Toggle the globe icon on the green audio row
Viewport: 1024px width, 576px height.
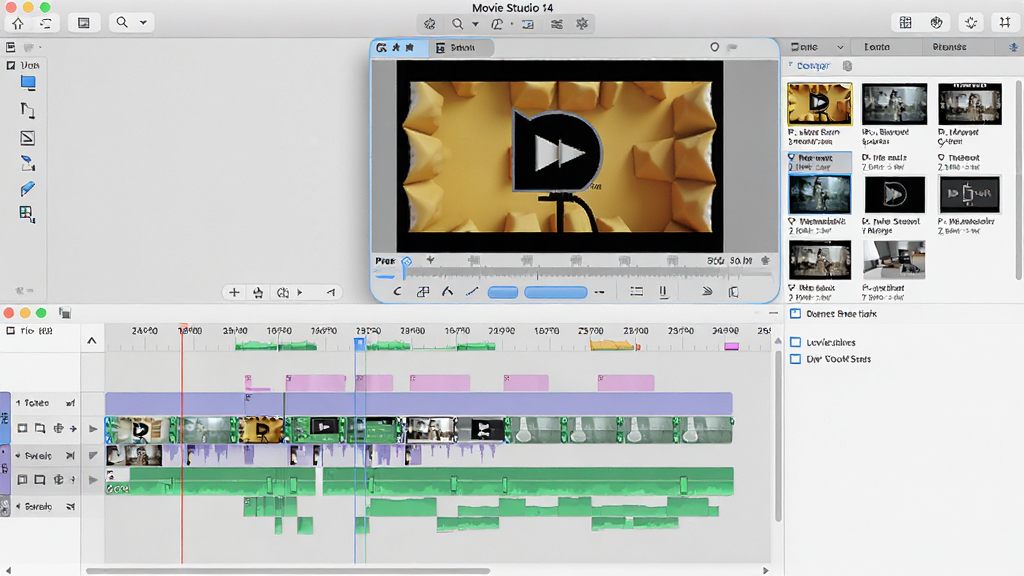click(58, 479)
